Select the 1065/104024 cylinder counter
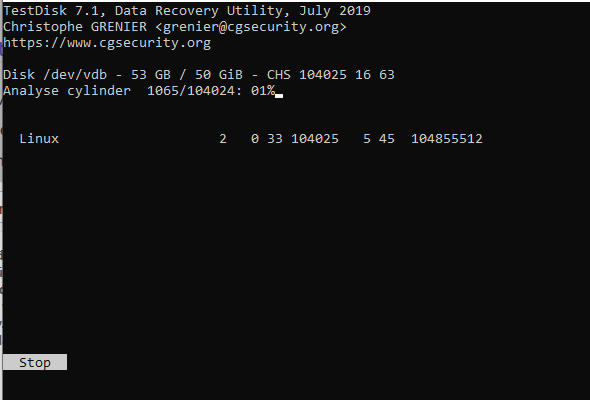590x400 pixels. (192, 91)
